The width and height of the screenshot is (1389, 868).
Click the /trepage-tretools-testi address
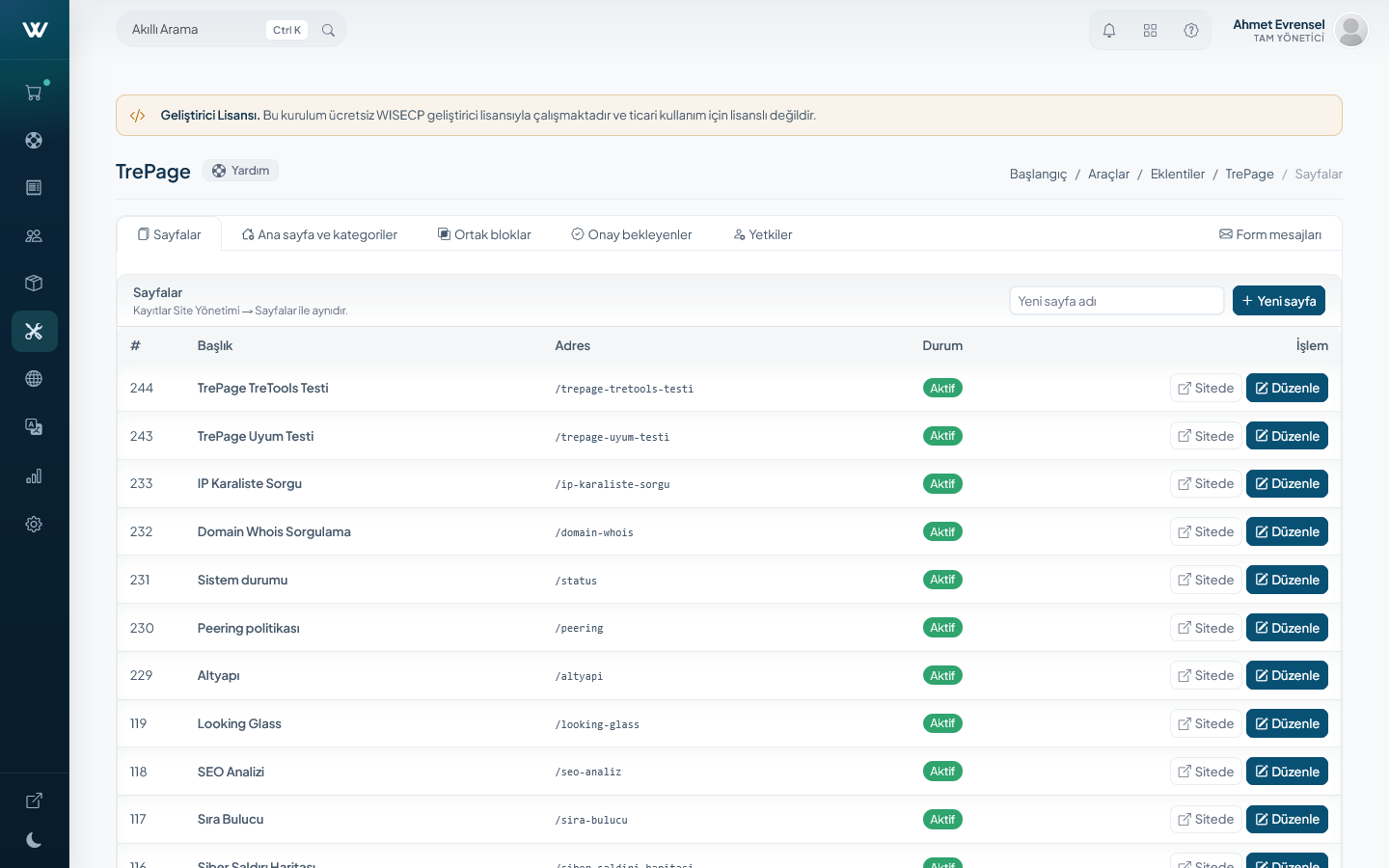(624, 389)
